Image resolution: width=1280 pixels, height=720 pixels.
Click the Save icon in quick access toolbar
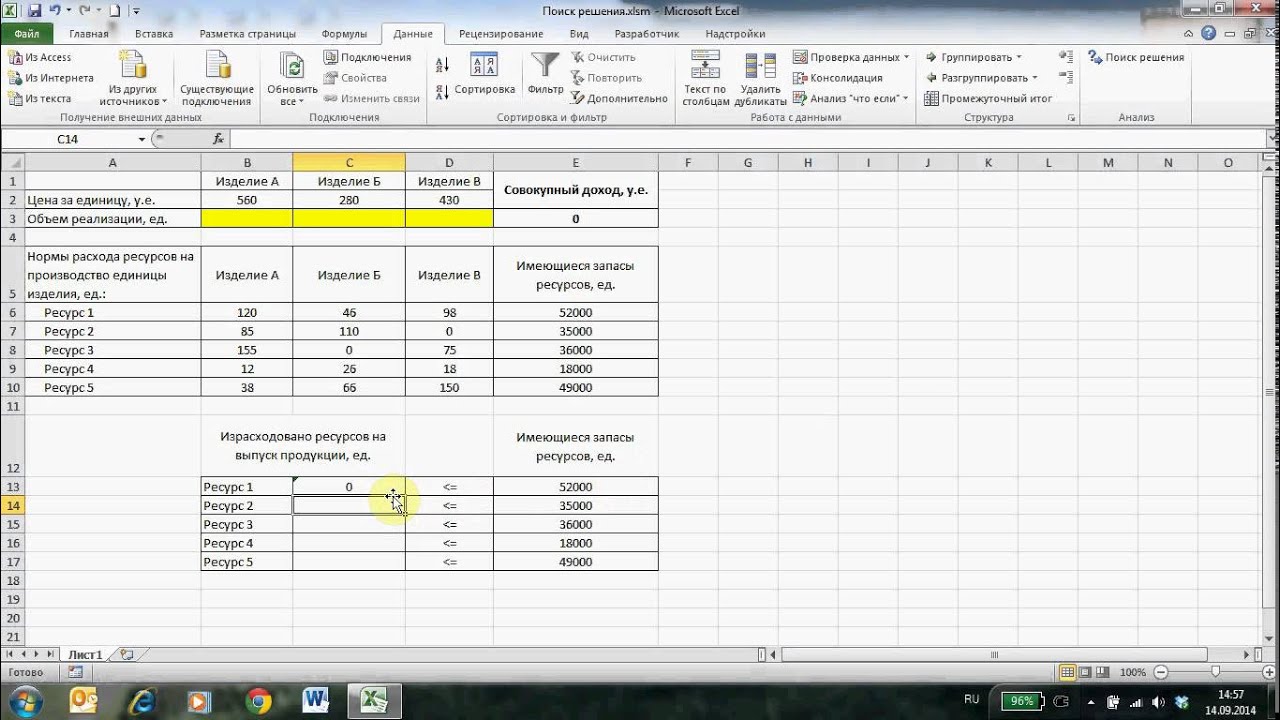pyautogui.click(x=33, y=11)
